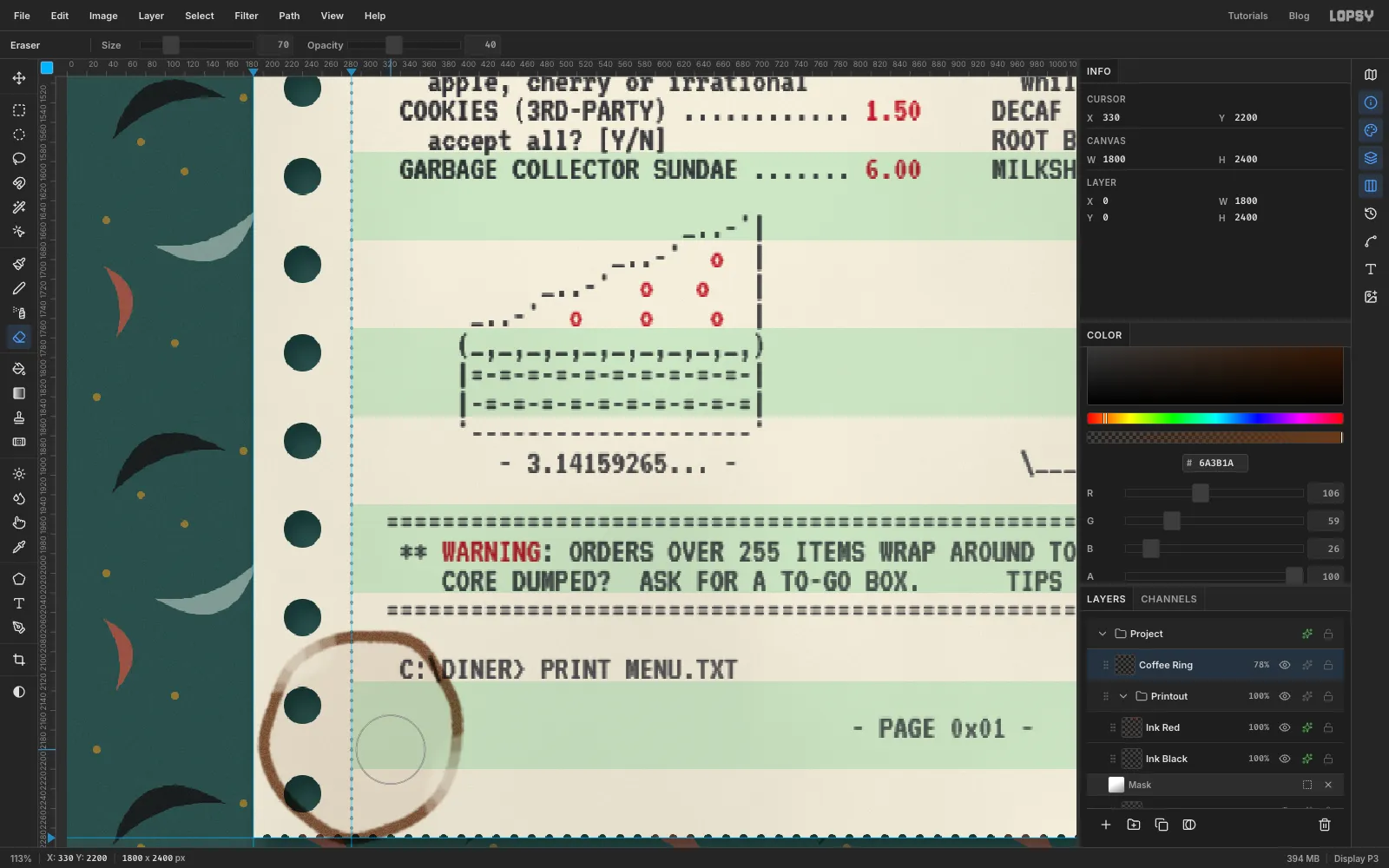Select the Text tool in left toolbar
Screen dimensions: 1389x868
coord(19,603)
